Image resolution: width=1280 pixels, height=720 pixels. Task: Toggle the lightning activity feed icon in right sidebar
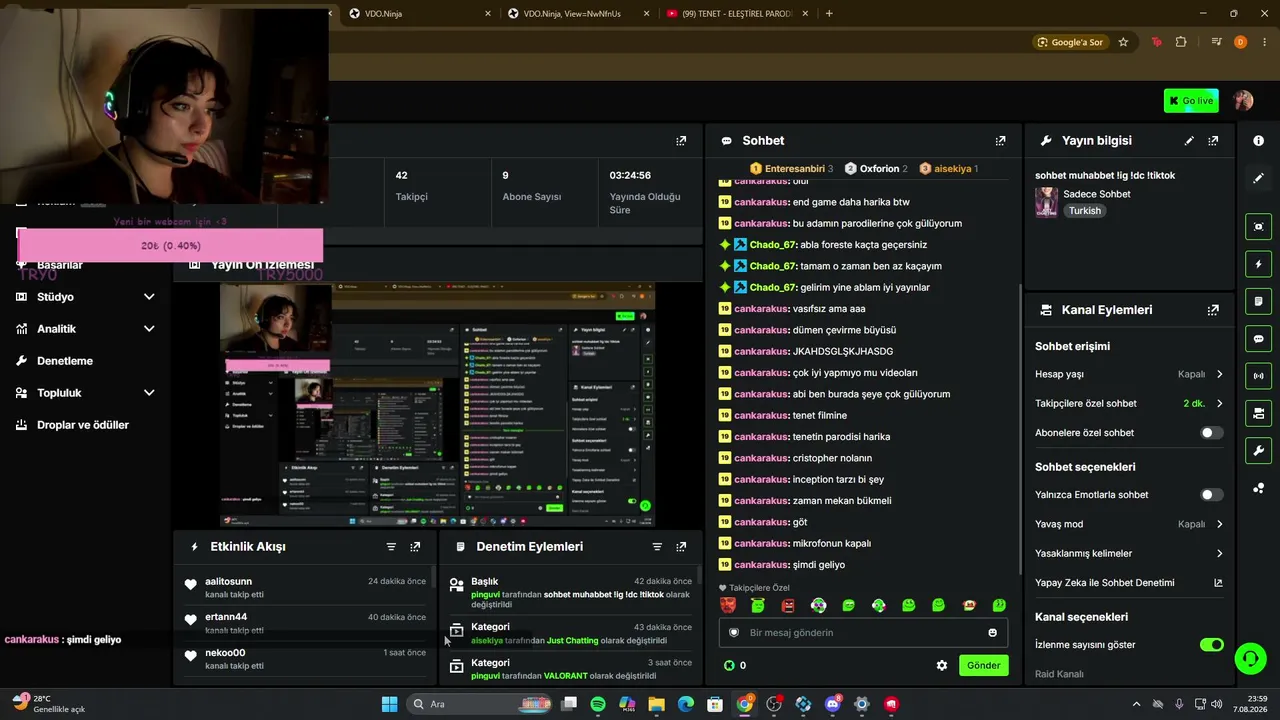(1258, 264)
